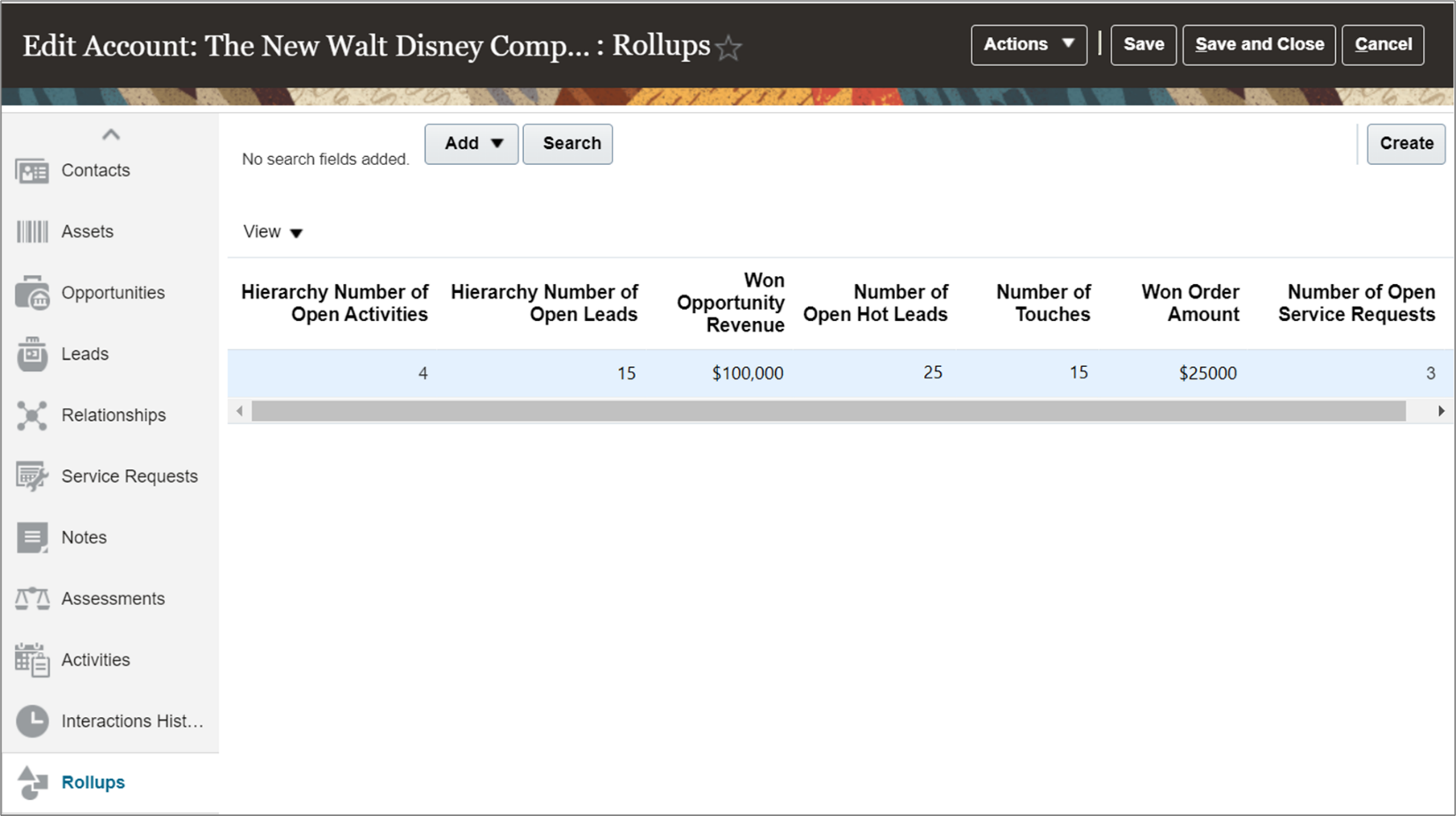Select the $25000 order amount cell
Screen dimensions: 1456x816
(1207, 373)
